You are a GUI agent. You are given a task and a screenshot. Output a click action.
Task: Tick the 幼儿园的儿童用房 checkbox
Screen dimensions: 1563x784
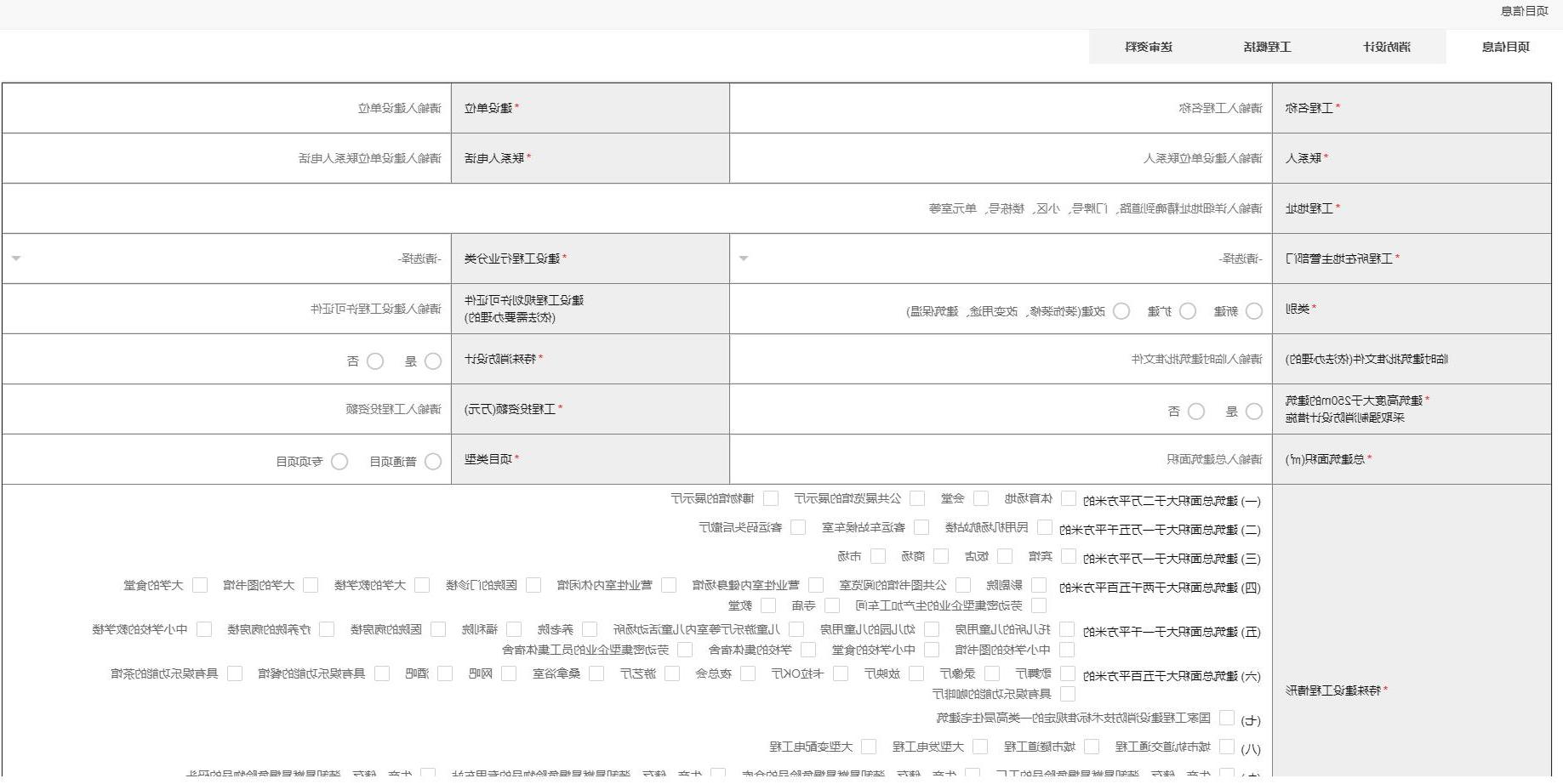click(931, 629)
